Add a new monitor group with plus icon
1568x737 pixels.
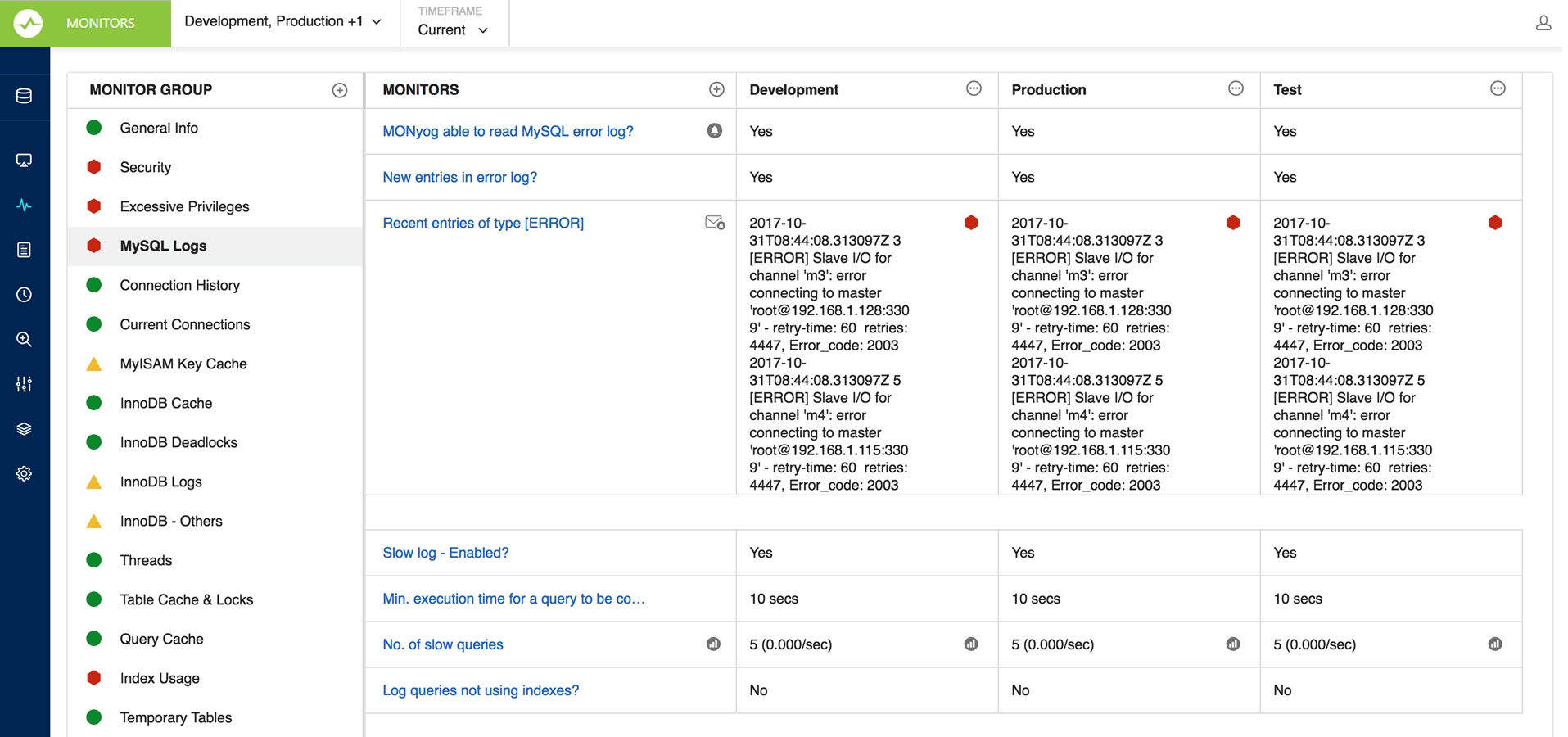(340, 90)
